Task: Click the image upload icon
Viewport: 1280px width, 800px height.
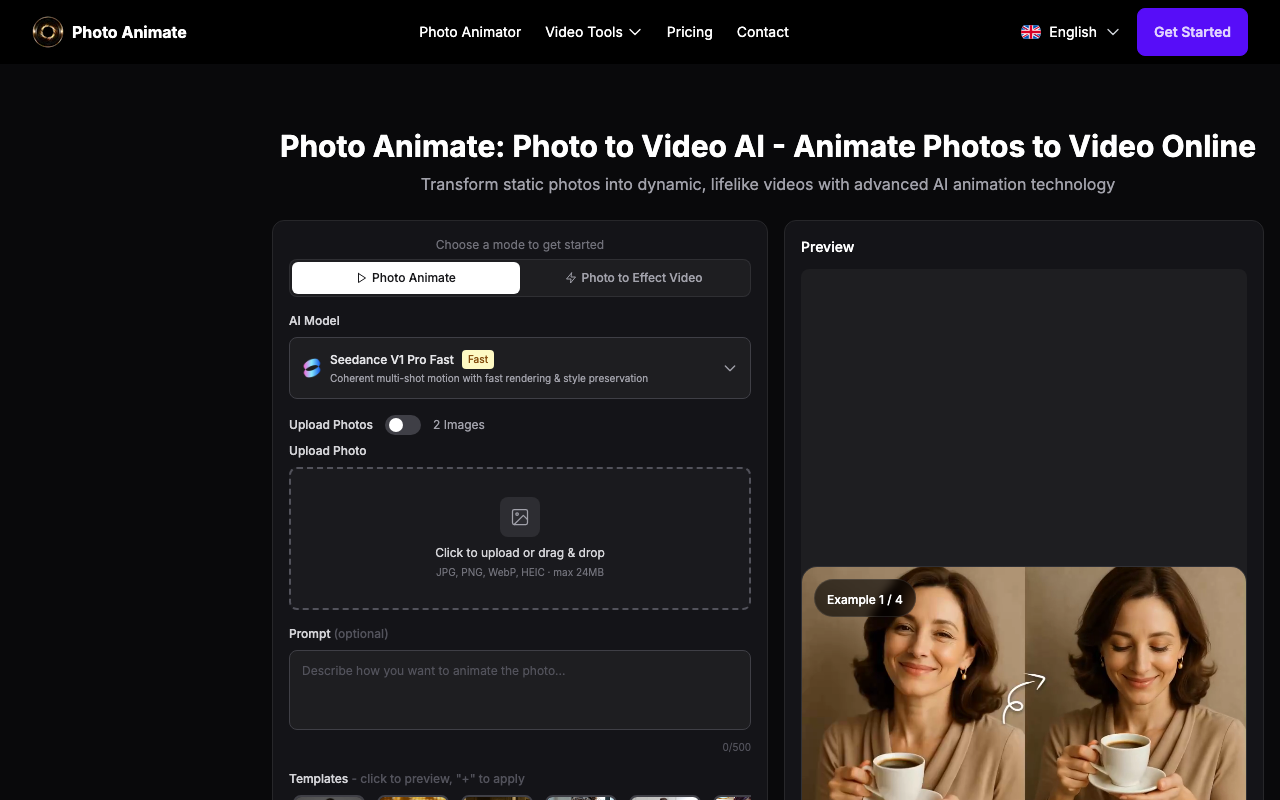Action: click(x=520, y=517)
